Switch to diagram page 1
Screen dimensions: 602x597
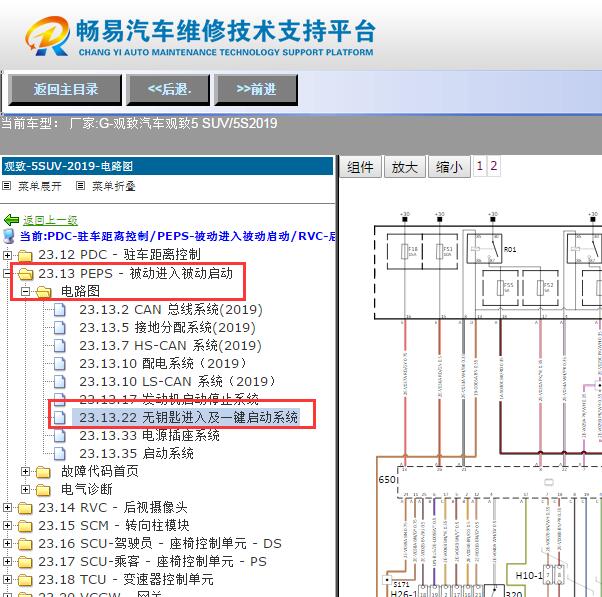coord(480,166)
